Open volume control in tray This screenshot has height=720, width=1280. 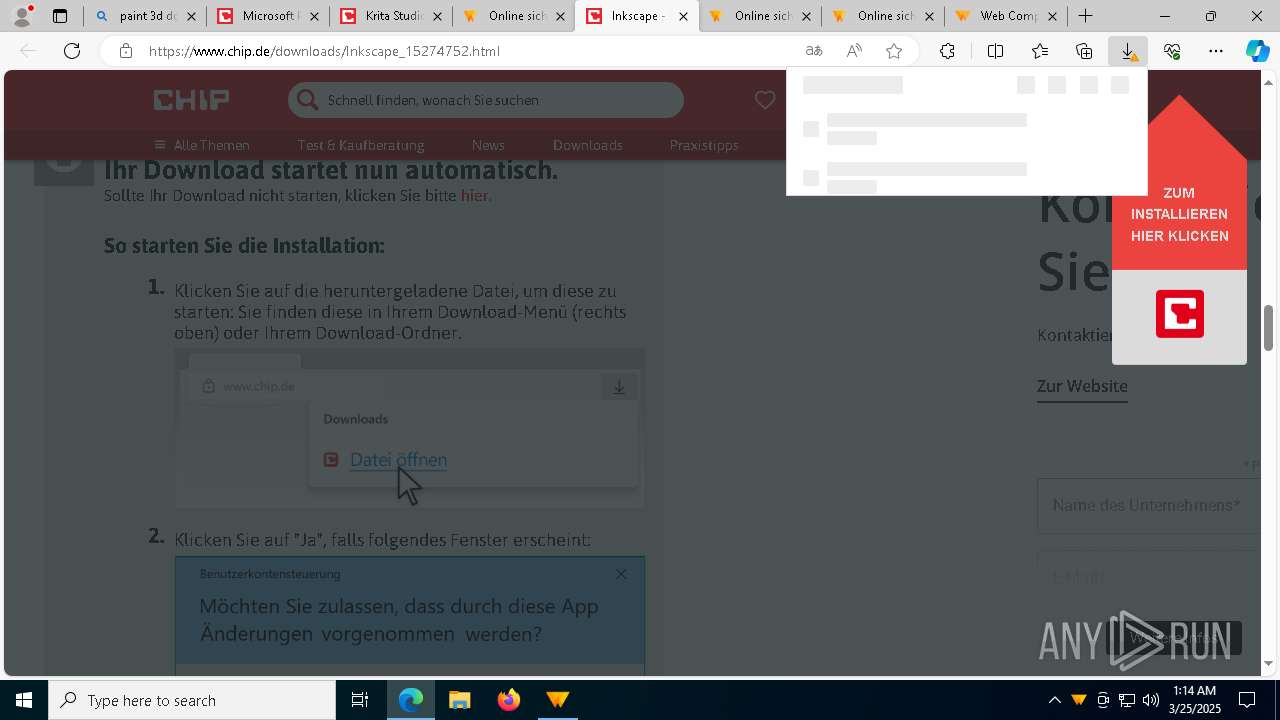(1150, 700)
